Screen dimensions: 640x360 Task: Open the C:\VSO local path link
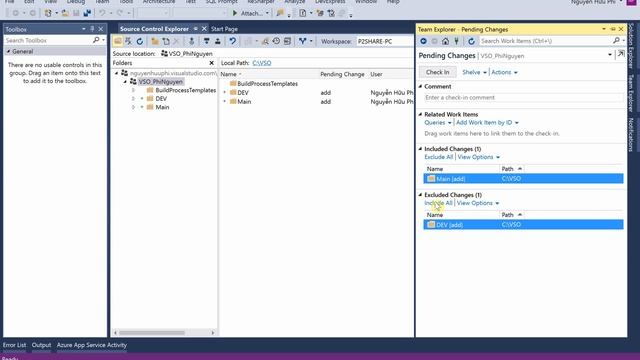point(262,63)
